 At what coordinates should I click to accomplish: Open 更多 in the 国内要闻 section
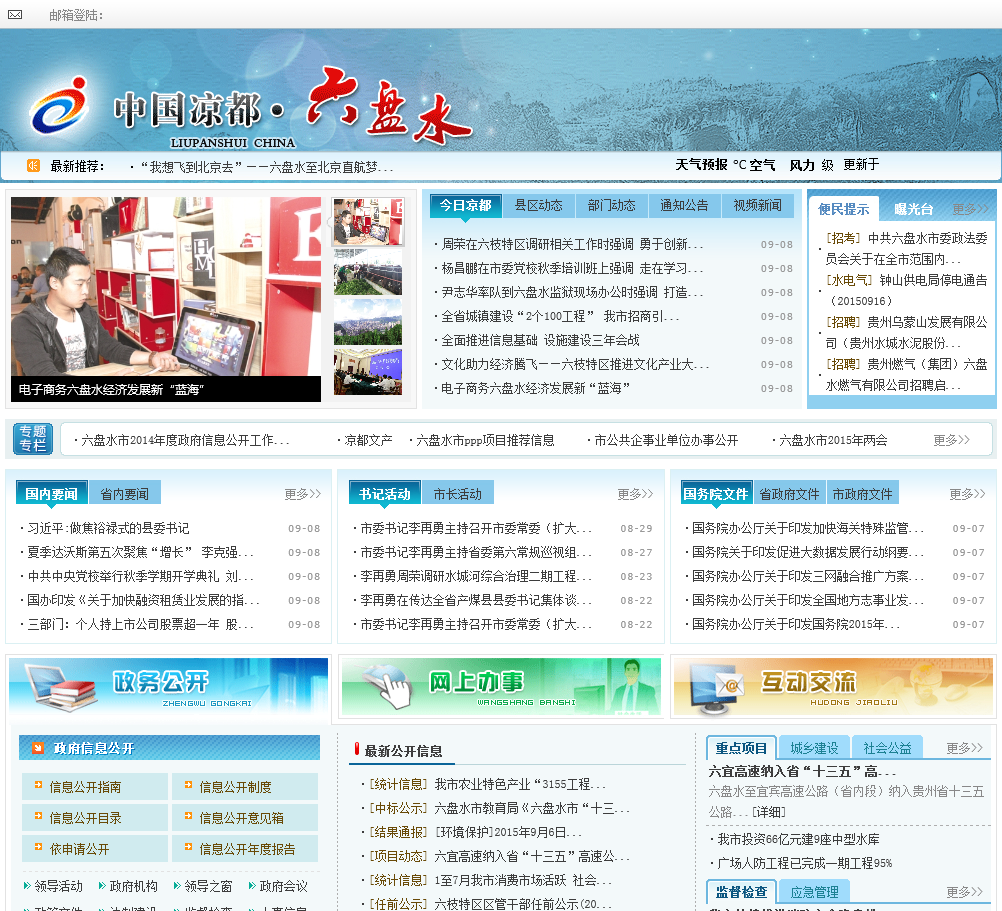tap(303, 494)
